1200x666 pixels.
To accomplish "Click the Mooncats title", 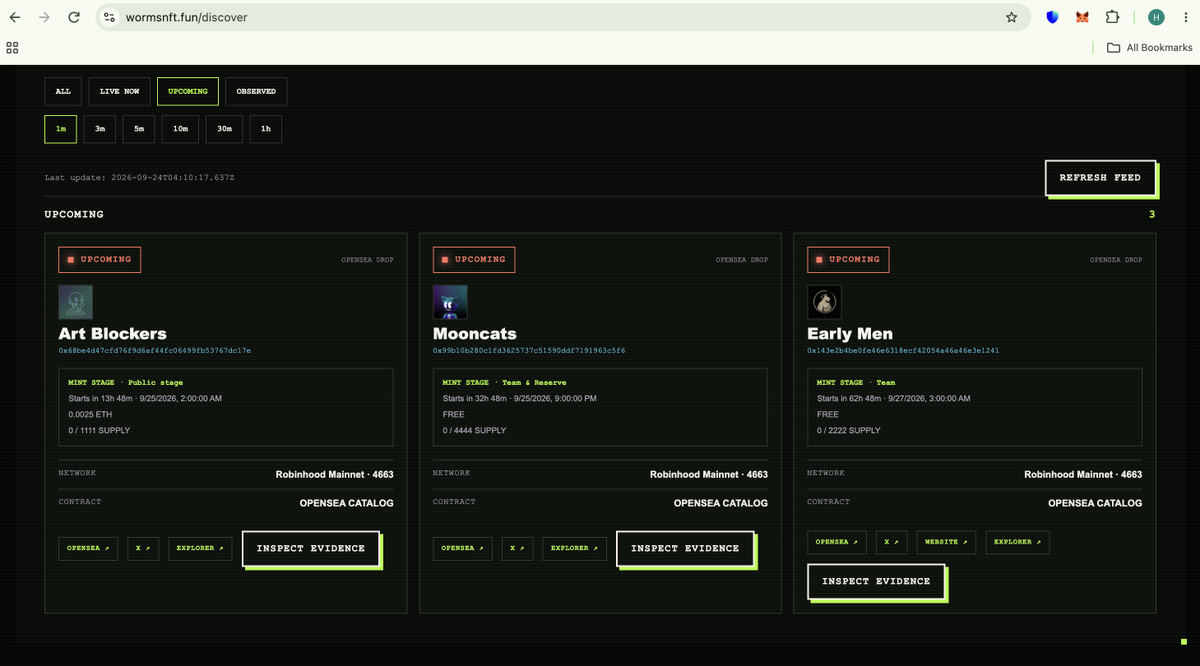I will [x=474, y=334].
